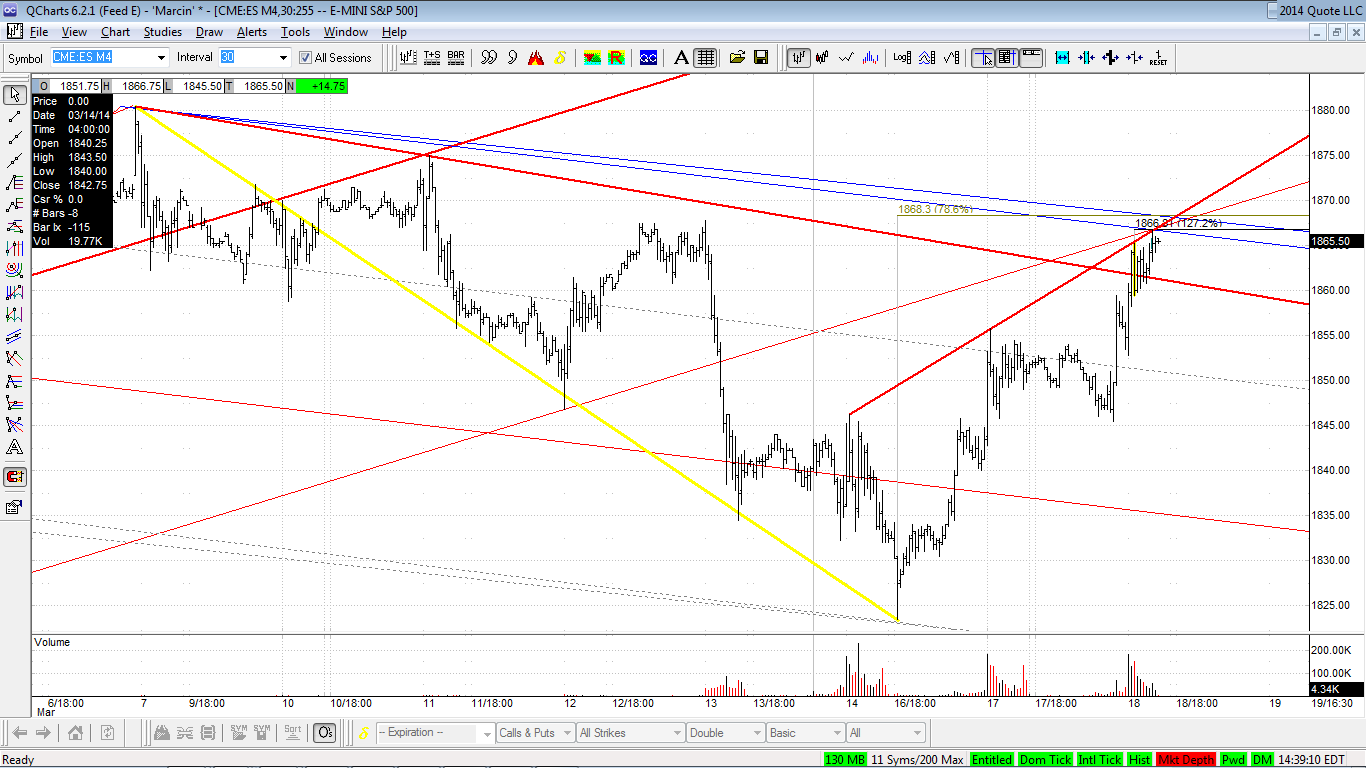Switch to line chart style
The width and height of the screenshot is (1366, 768).
[848, 57]
